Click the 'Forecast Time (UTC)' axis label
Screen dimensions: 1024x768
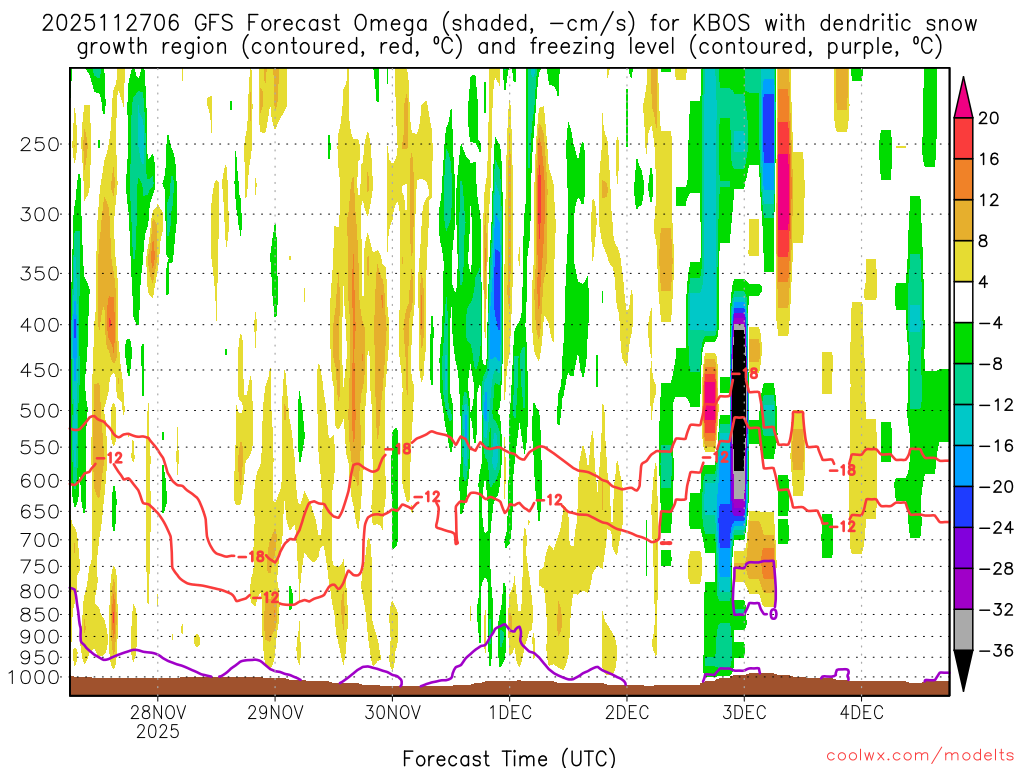509,758
